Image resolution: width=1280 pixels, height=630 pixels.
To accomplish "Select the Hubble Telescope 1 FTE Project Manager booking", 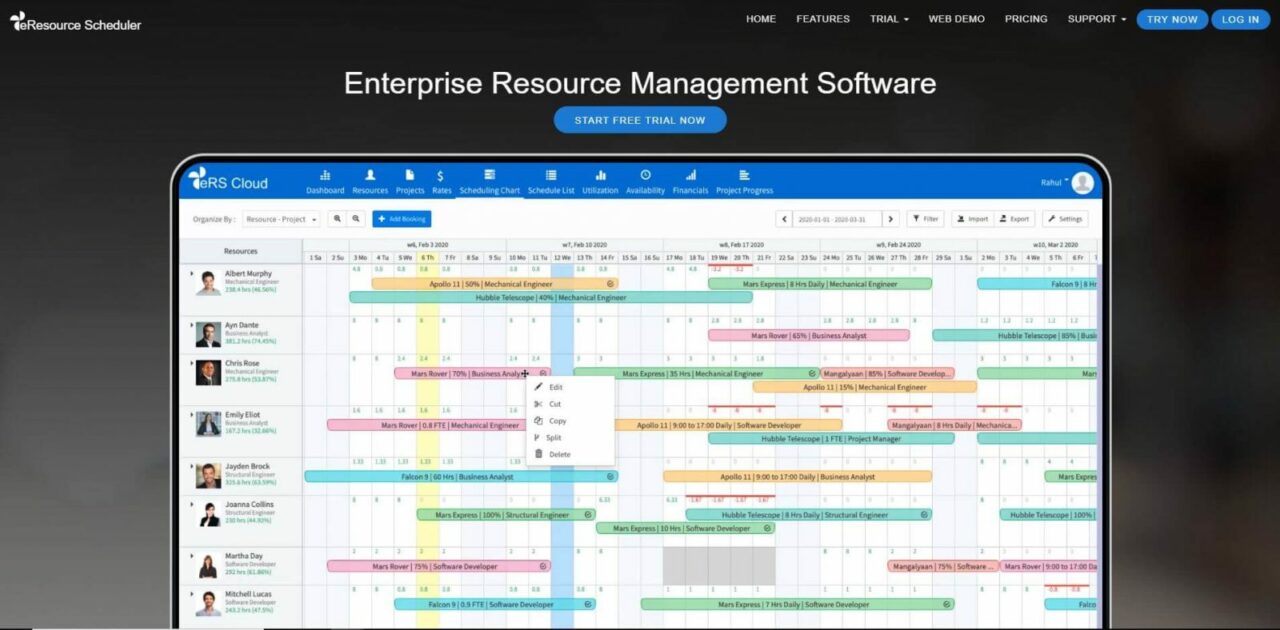I will pyautogui.click(x=831, y=438).
